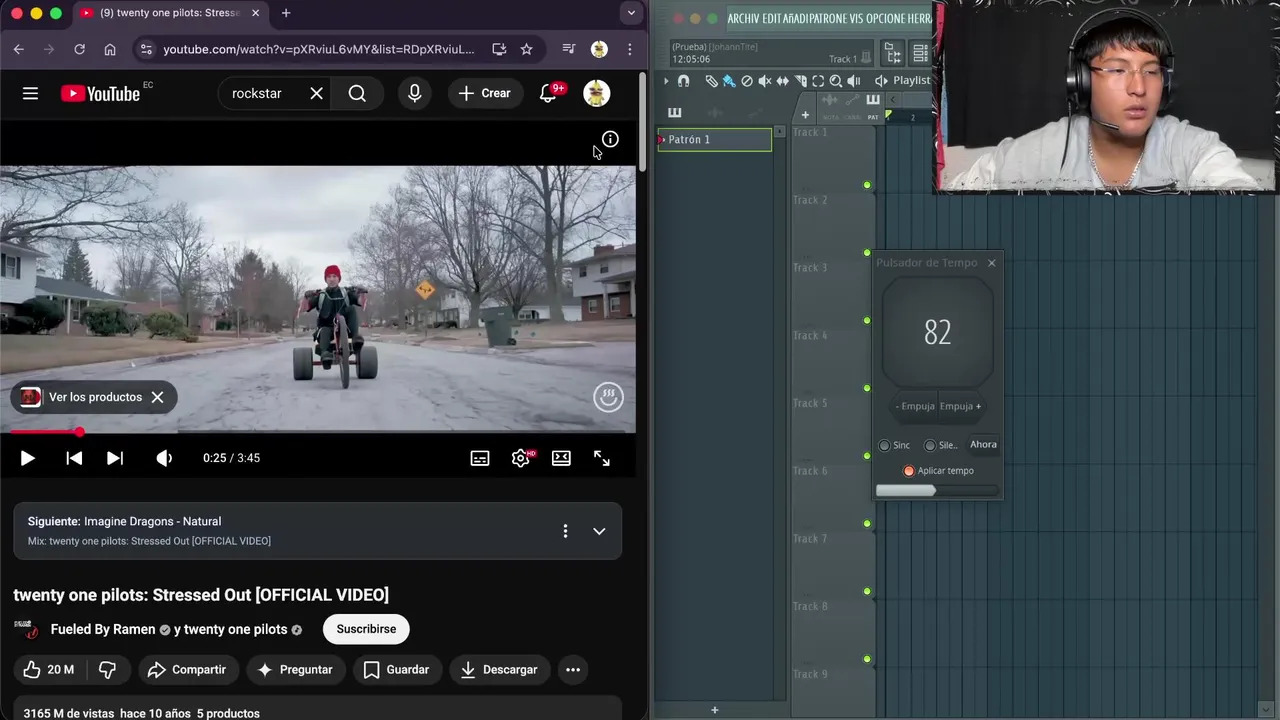1280x720 pixels.
Task: Select the playlist Mute tool
Action: [765, 81]
